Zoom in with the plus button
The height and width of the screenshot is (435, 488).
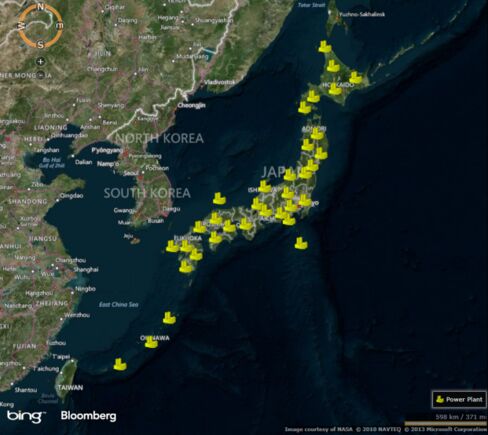point(41,61)
